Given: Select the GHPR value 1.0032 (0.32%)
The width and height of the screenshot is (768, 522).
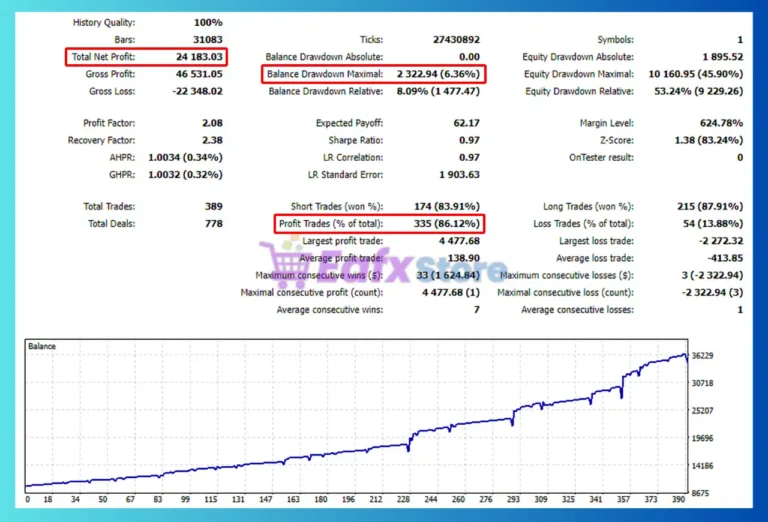Looking at the screenshot, I should 186,174.
